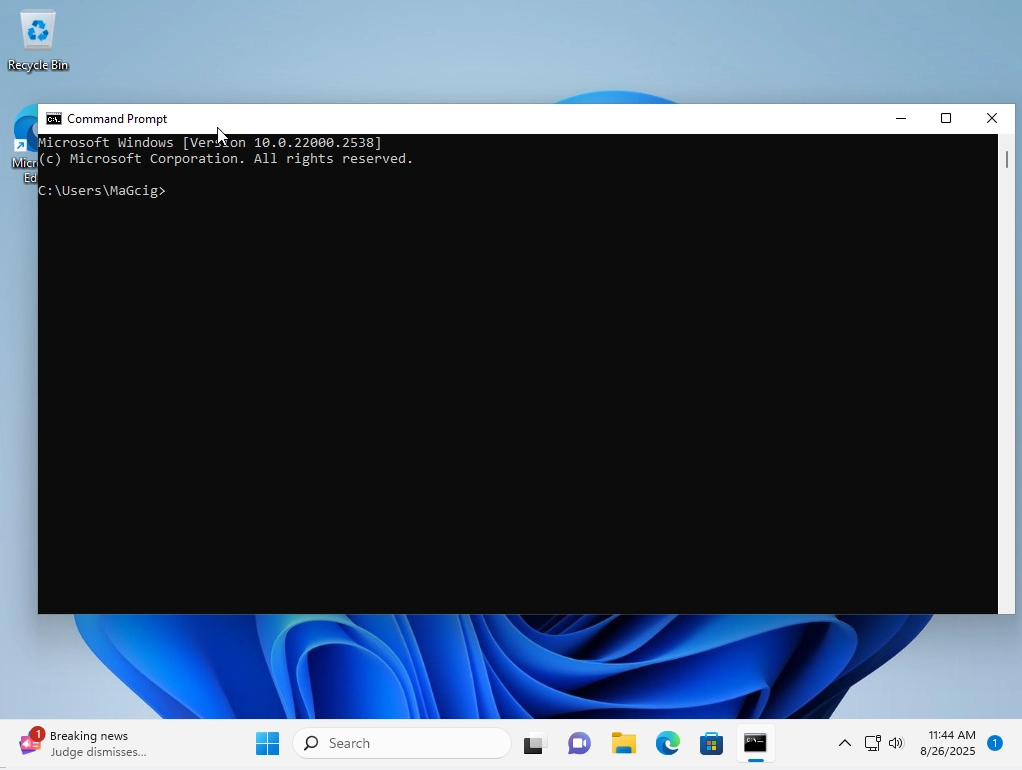
Task: Click the volume speaker icon
Action: pos(895,743)
